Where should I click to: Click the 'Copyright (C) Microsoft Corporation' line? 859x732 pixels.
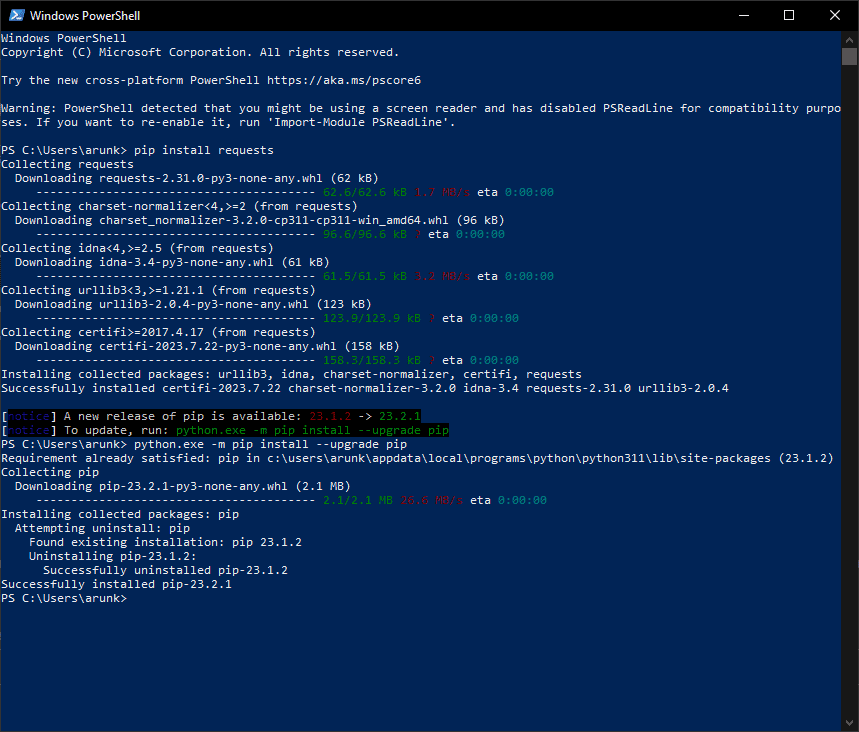tap(200, 53)
